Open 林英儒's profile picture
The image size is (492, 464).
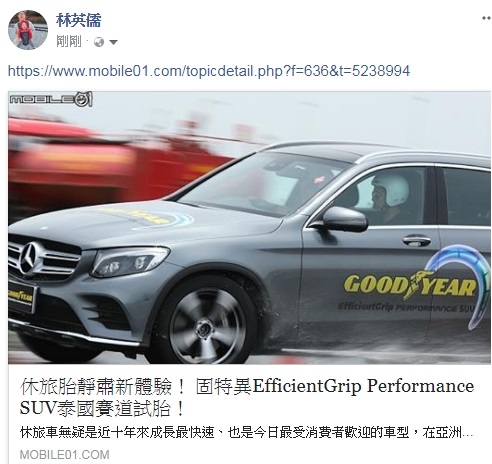click(x=28, y=30)
